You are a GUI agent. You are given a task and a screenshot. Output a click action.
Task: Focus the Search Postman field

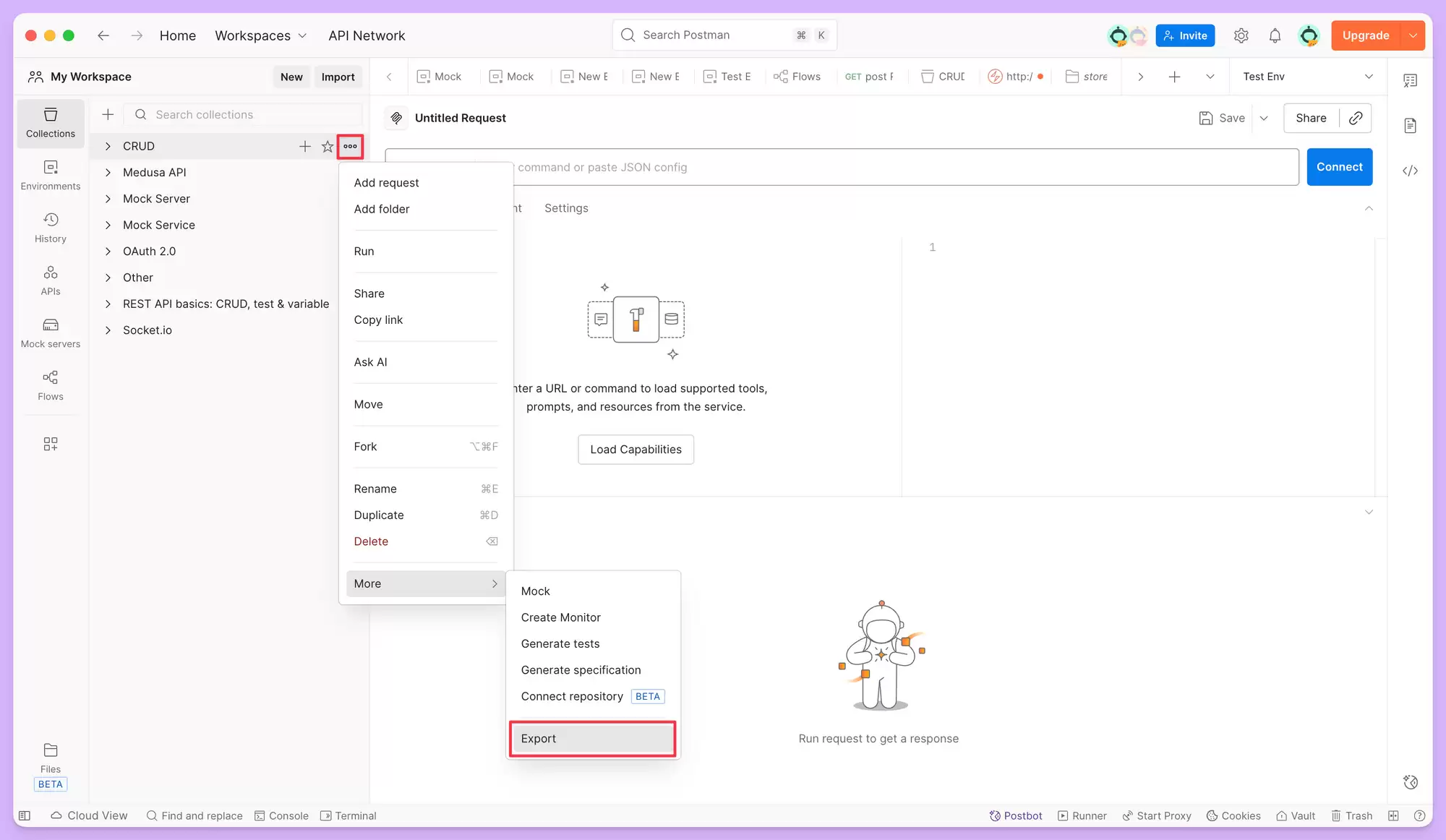tap(724, 35)
